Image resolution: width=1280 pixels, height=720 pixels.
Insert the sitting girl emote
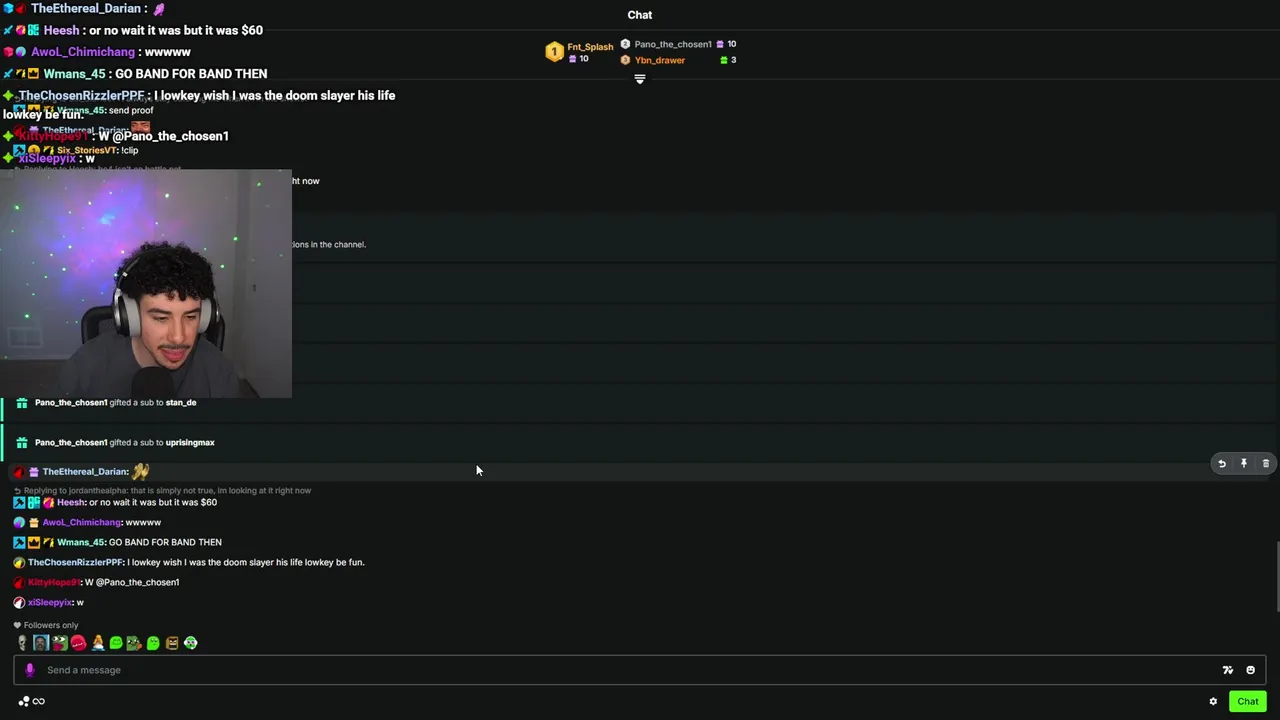coord(97,643)
